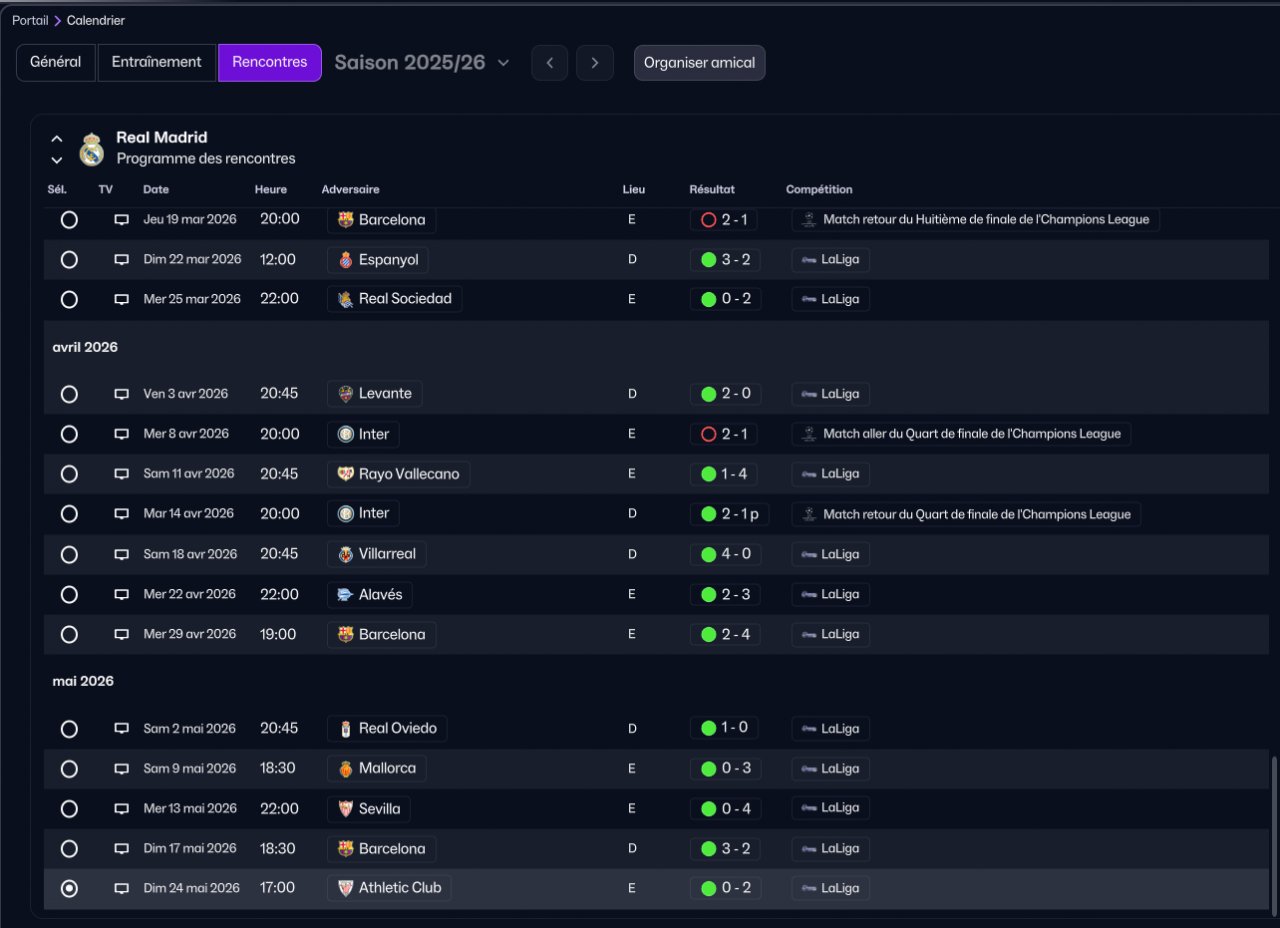Click the Real Madrid club crest
Screen dimensions: 1280x928
coord(92,148)
